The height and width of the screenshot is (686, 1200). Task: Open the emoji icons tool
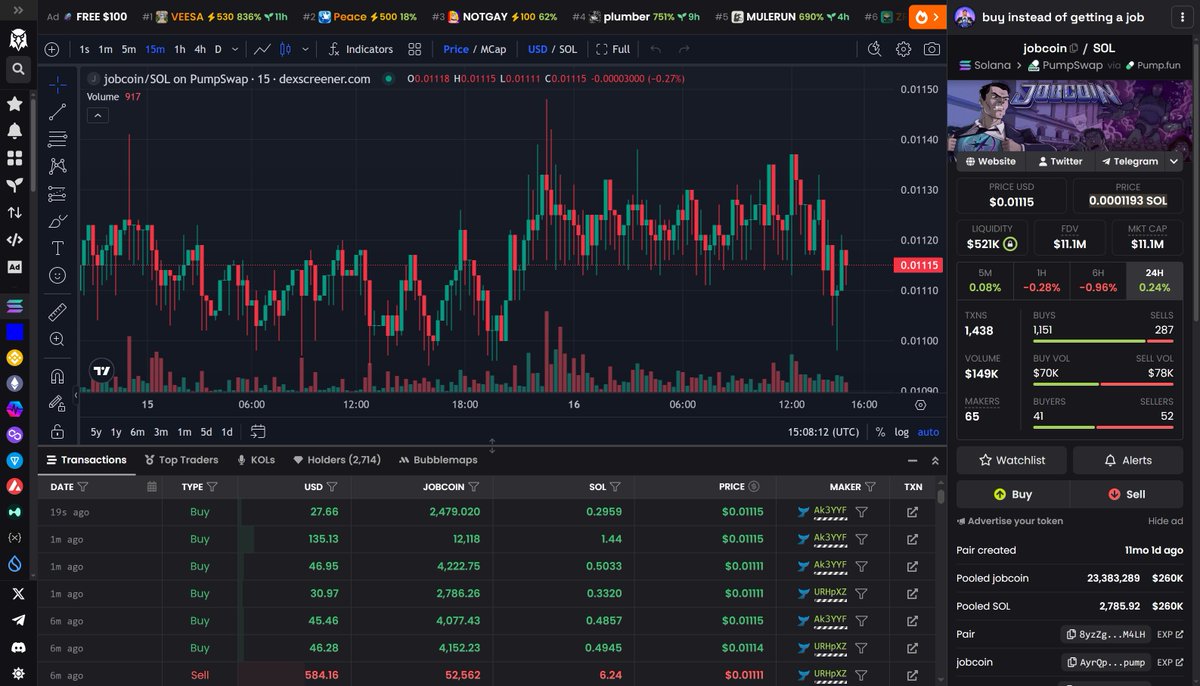(57, 275)
